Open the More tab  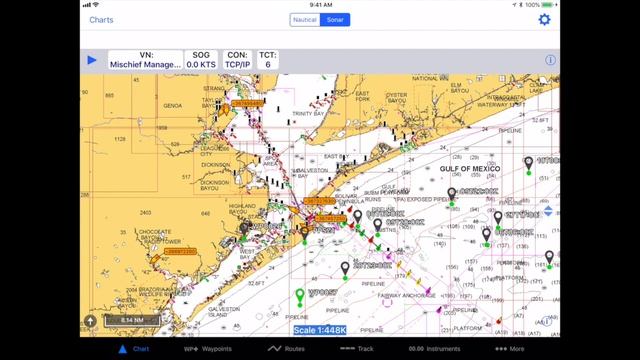[509, 349]
